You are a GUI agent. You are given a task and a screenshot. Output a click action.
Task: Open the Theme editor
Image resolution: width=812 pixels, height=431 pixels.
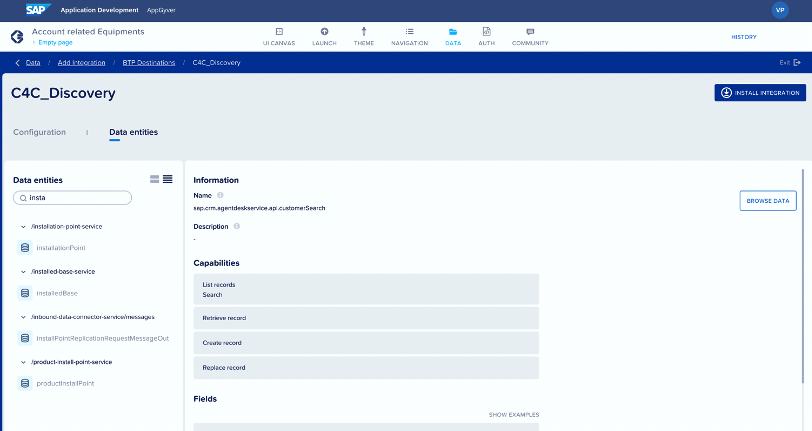coord(364,37)
